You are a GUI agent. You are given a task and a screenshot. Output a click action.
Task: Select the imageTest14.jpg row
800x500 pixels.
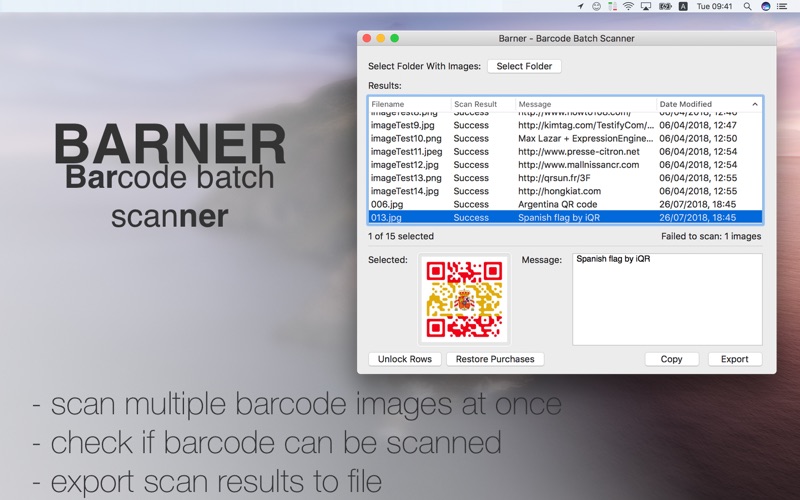click(x=565, y=191)
